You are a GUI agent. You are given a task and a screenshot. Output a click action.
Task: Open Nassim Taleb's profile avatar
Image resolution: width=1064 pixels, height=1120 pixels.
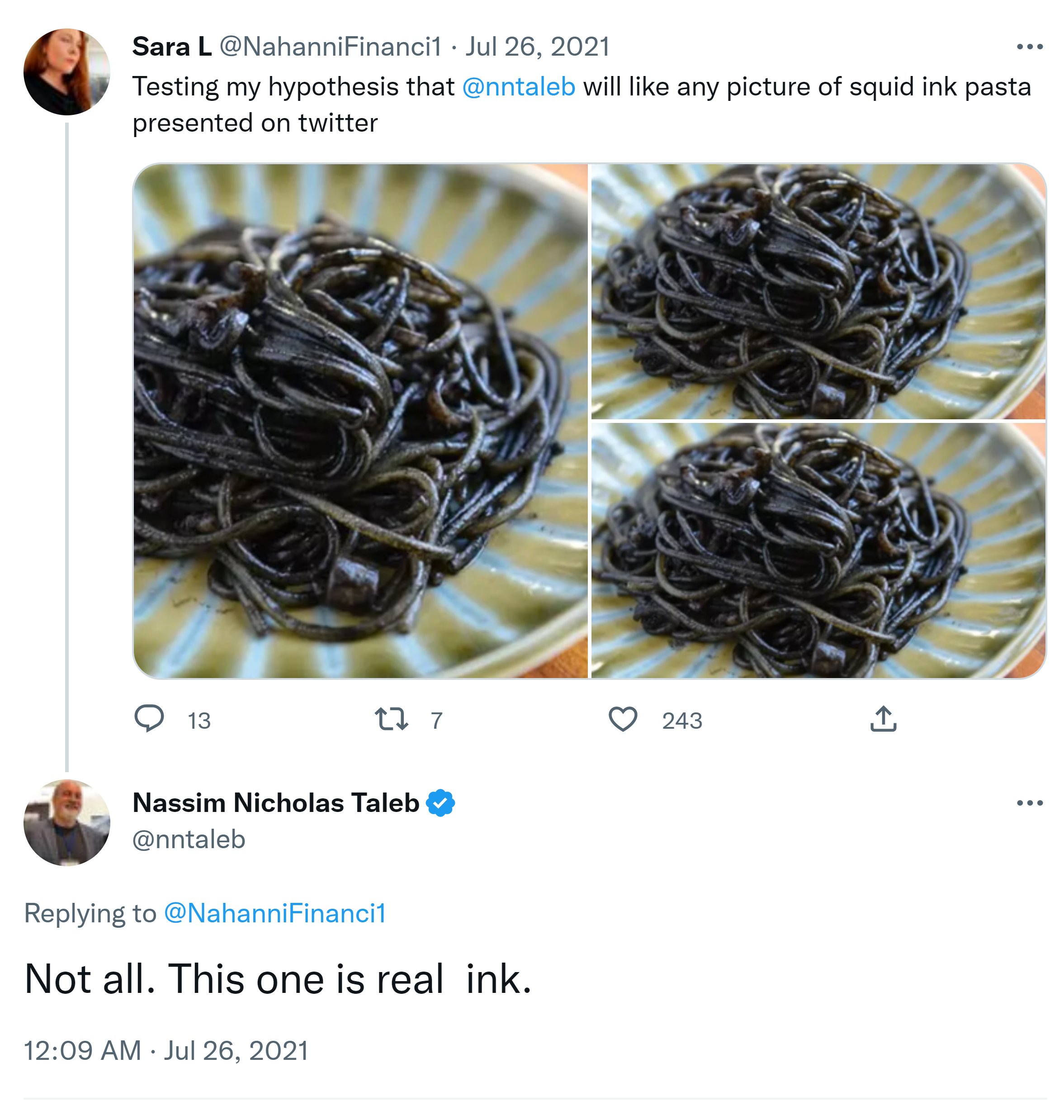tap(67, 822)
